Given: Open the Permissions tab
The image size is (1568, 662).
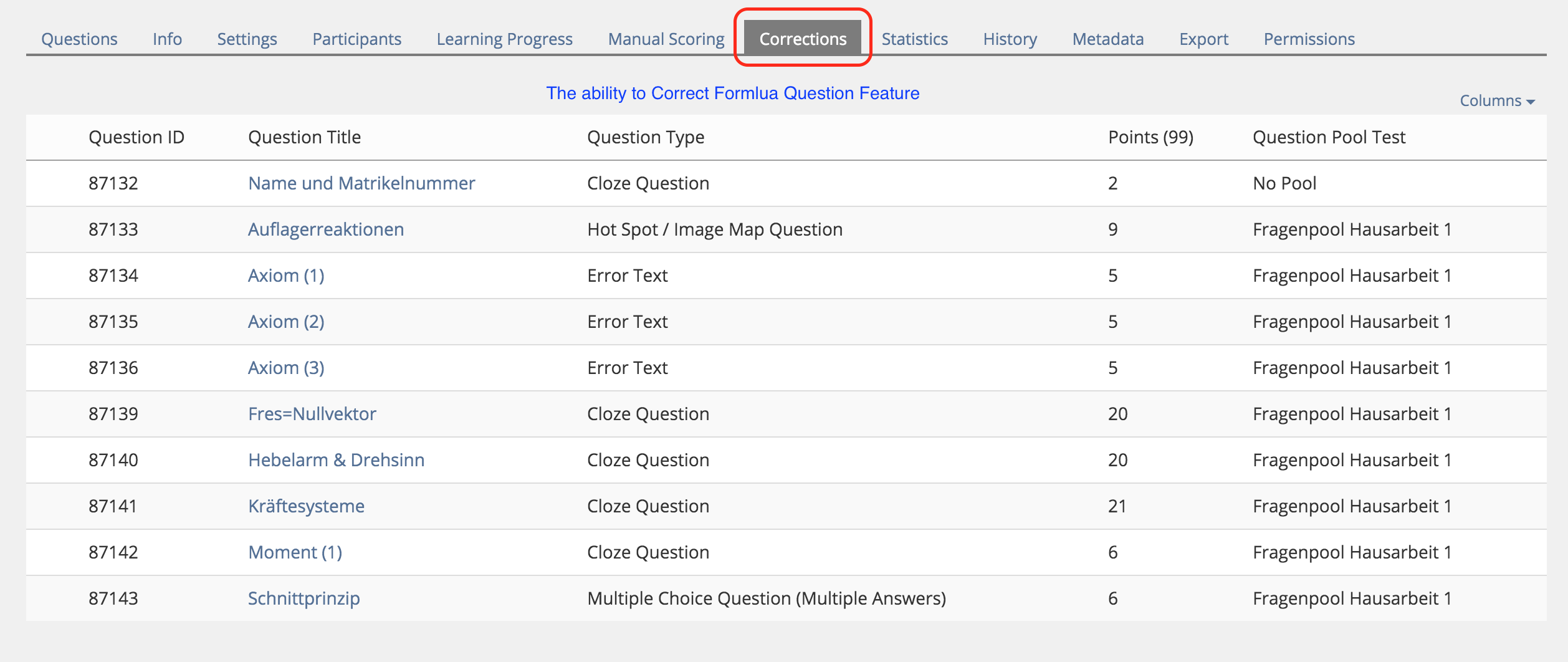Looking at the screenshot, I should point(1309,39).
